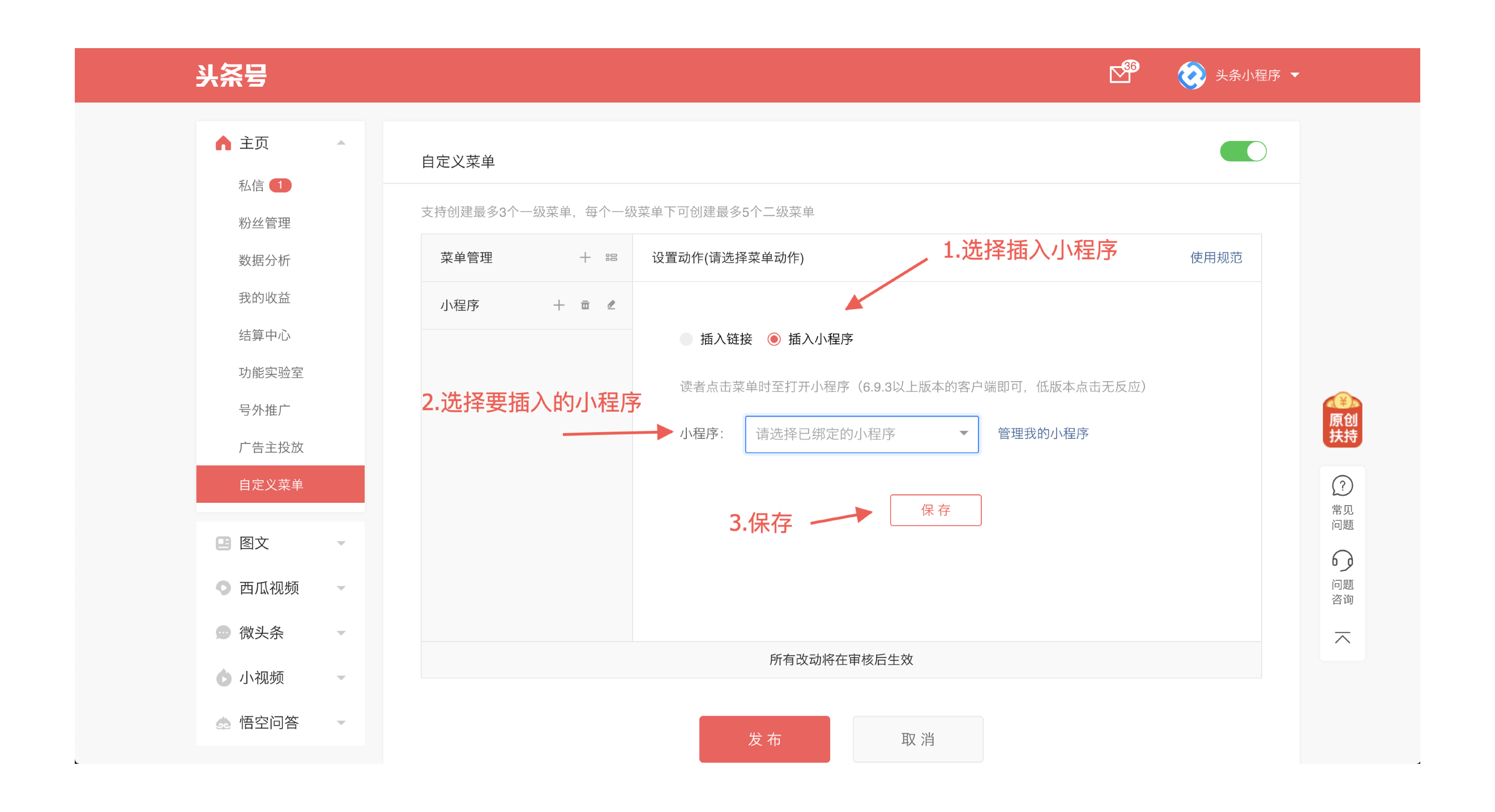Viewport: 1495px width, 812px height.
Task: Edit the 小程序 menu name with pencil icon
Action: [611, 305]
